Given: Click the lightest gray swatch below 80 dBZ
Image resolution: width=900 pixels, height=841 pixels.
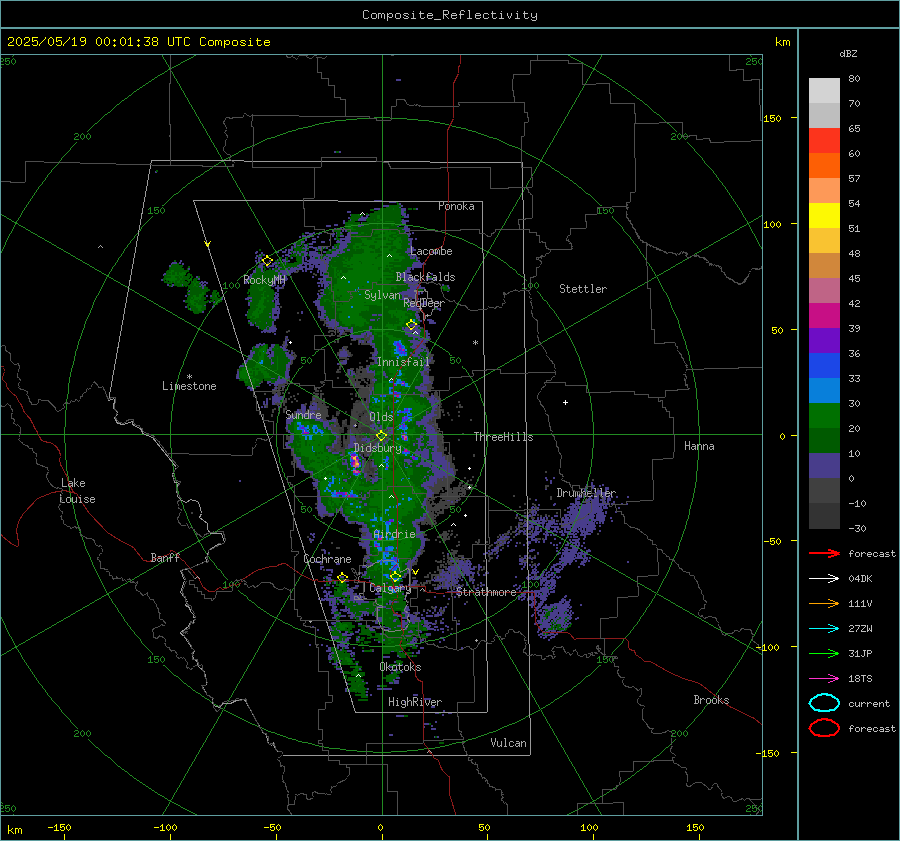Looking at the screenshot, I should point(824,91).
